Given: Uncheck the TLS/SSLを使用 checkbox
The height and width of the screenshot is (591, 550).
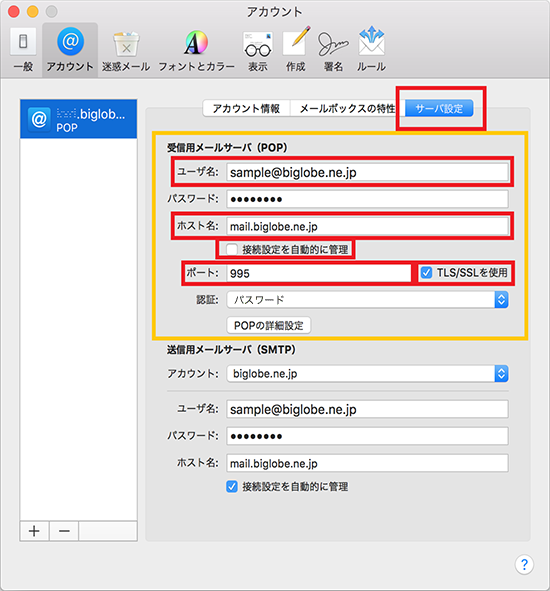Looking at the screenshot, I should 426,273.
